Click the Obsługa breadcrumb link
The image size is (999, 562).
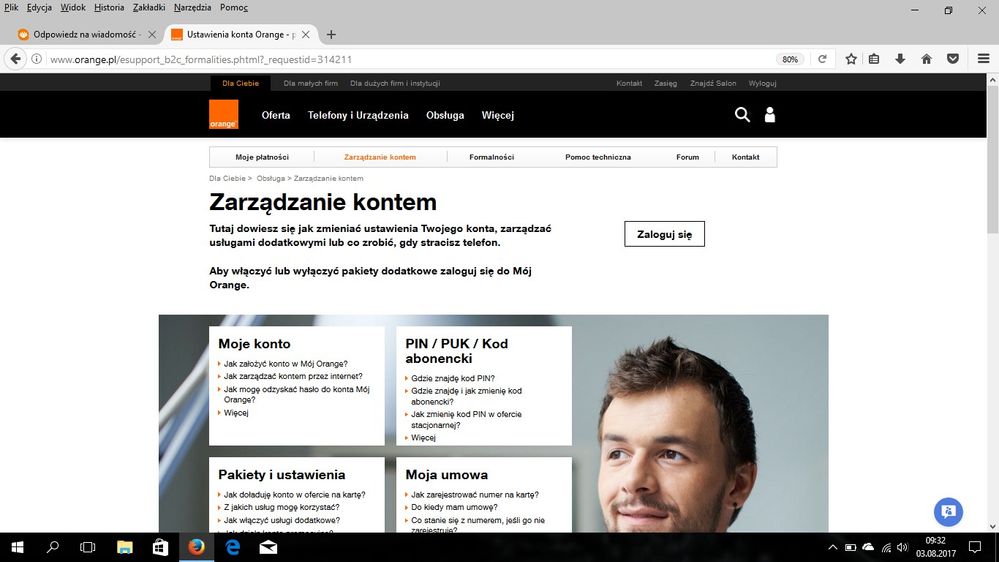270,178
